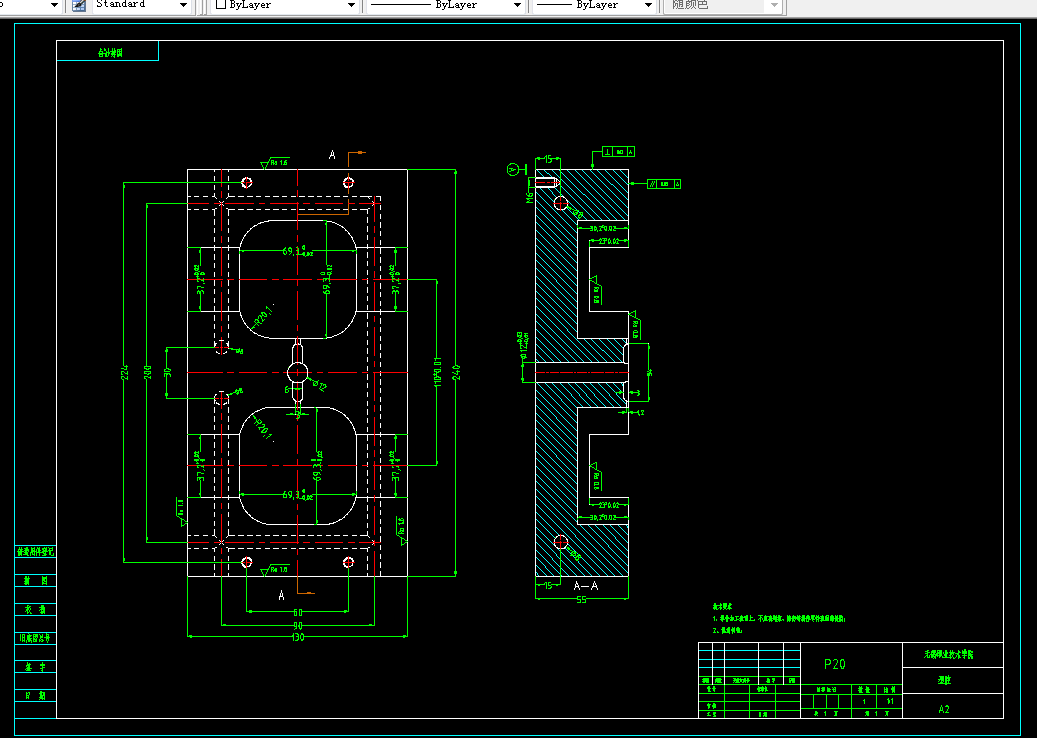Click the A-A section view label
The height and width of the screenshot is (738, 1037).
click(586, 586)
